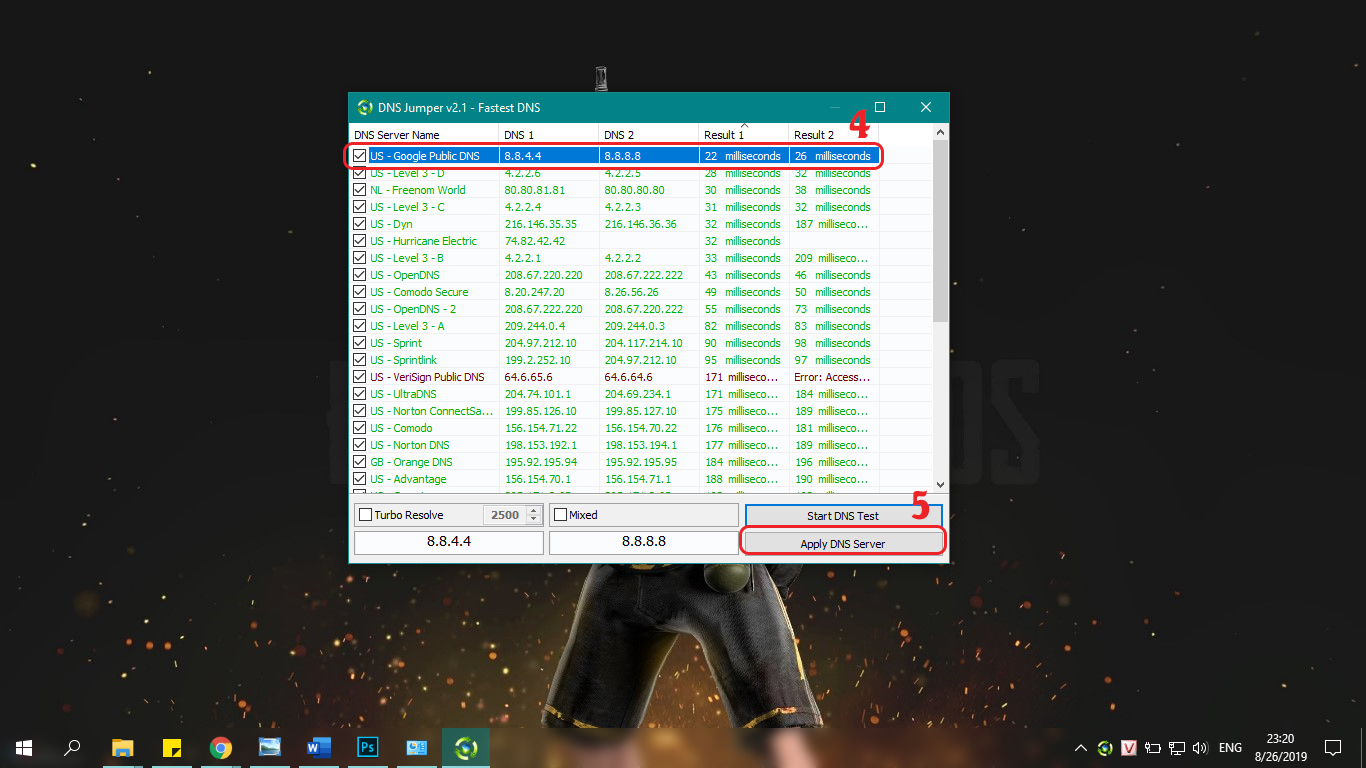
Task: Click primary DNS field showing 8.8.4.4
Action: pos(449,542)
